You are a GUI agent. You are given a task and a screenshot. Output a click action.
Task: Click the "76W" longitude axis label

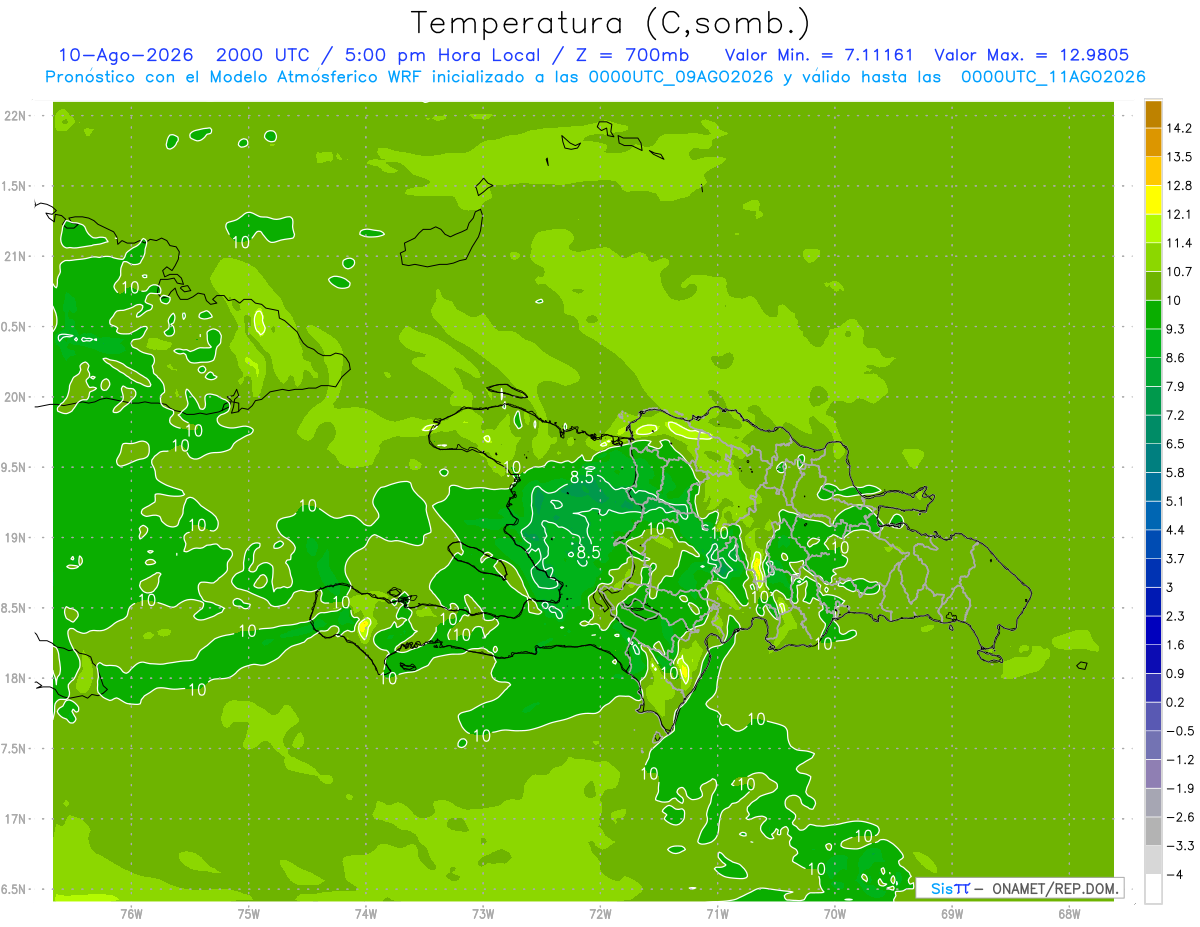pyautogui.click(x=132, y=914)
